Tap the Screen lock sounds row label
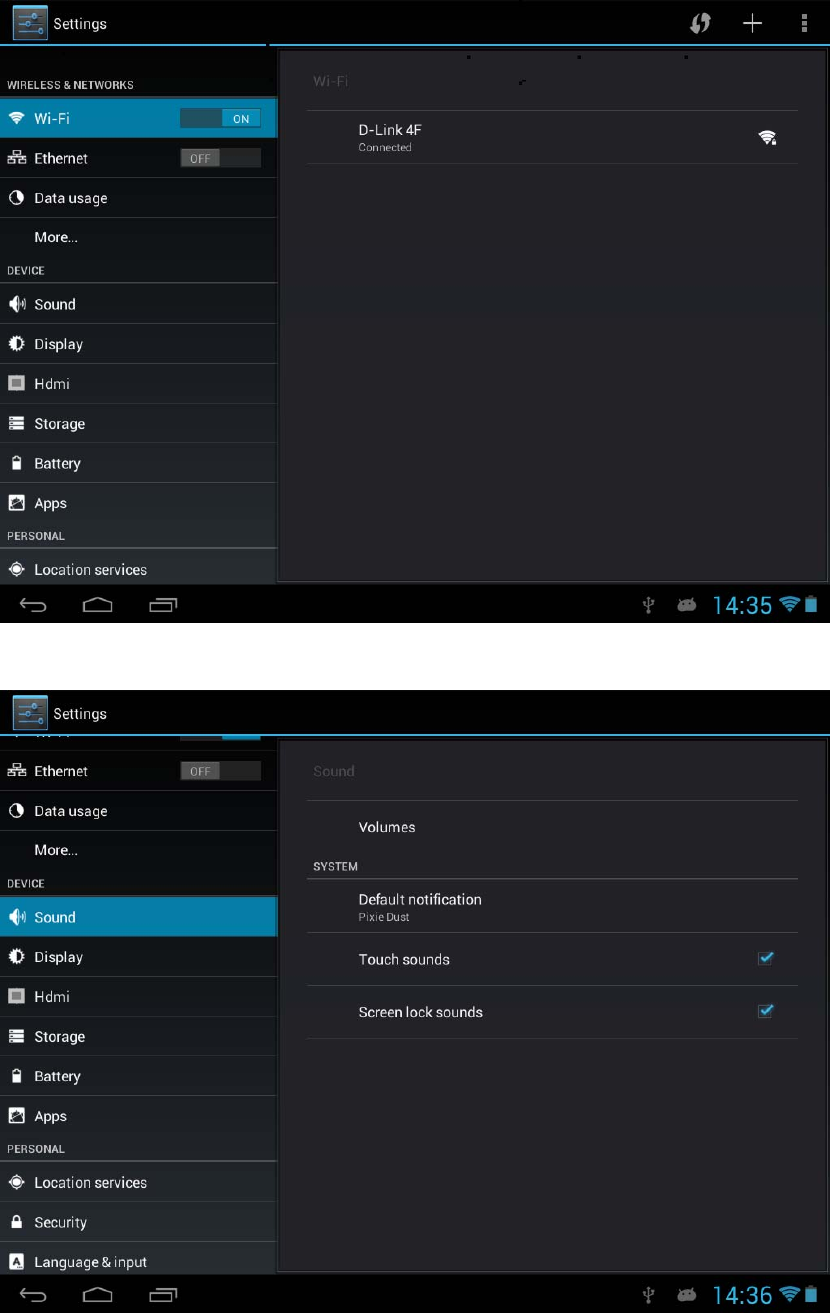830x1313 pixels. click(x=421, y=1012)
